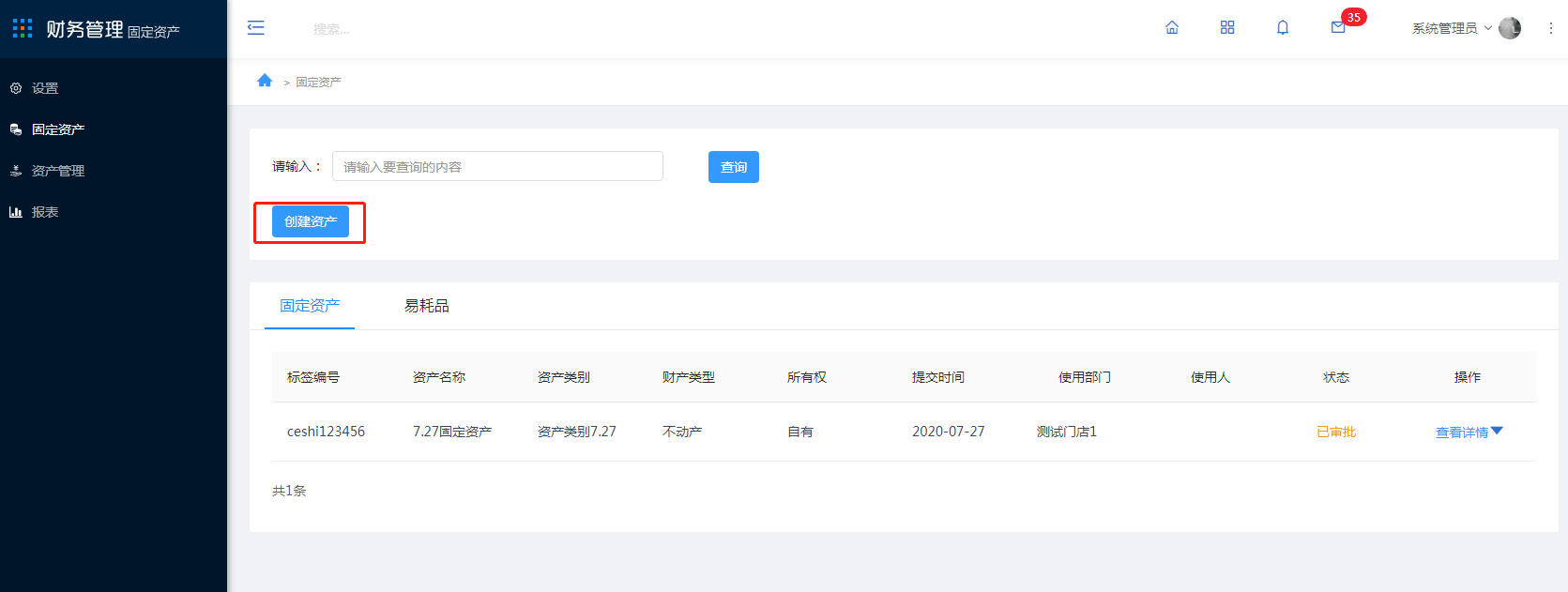Click the 状态 column header
The width and height of the screenshot is (1568, 592).
pos(1336,377)
